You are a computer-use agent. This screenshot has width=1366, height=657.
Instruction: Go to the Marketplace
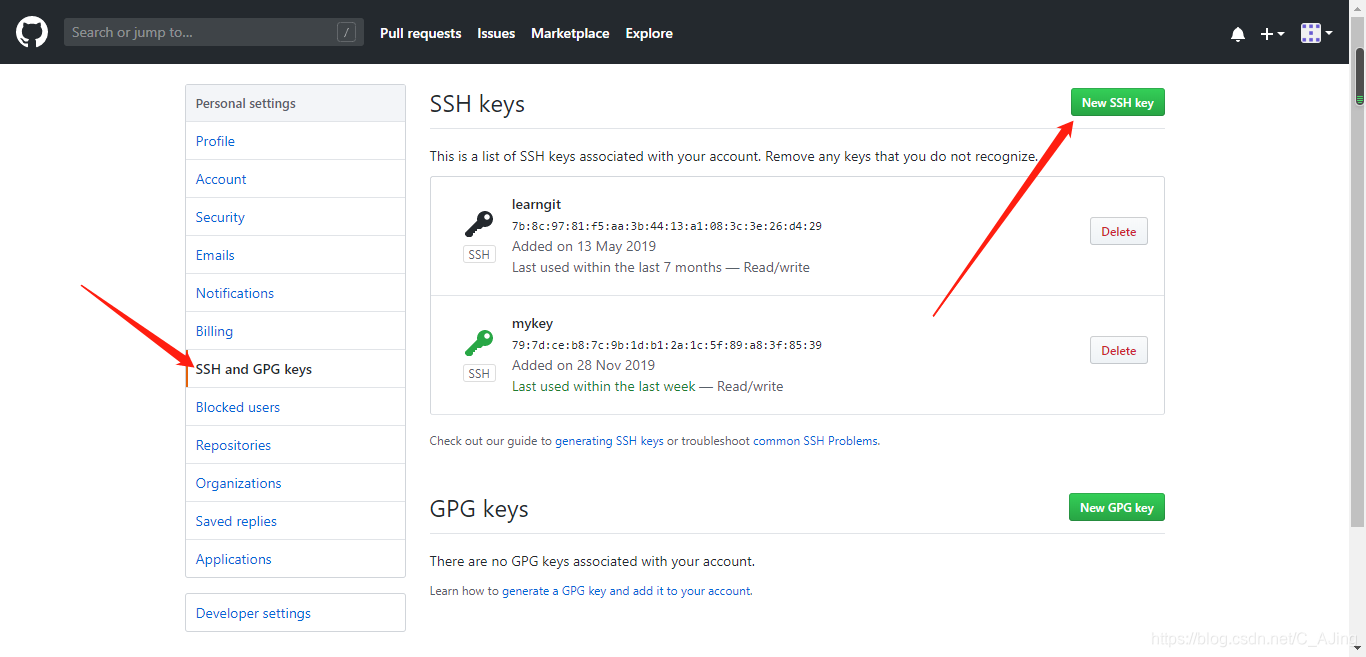pos(570,33)
